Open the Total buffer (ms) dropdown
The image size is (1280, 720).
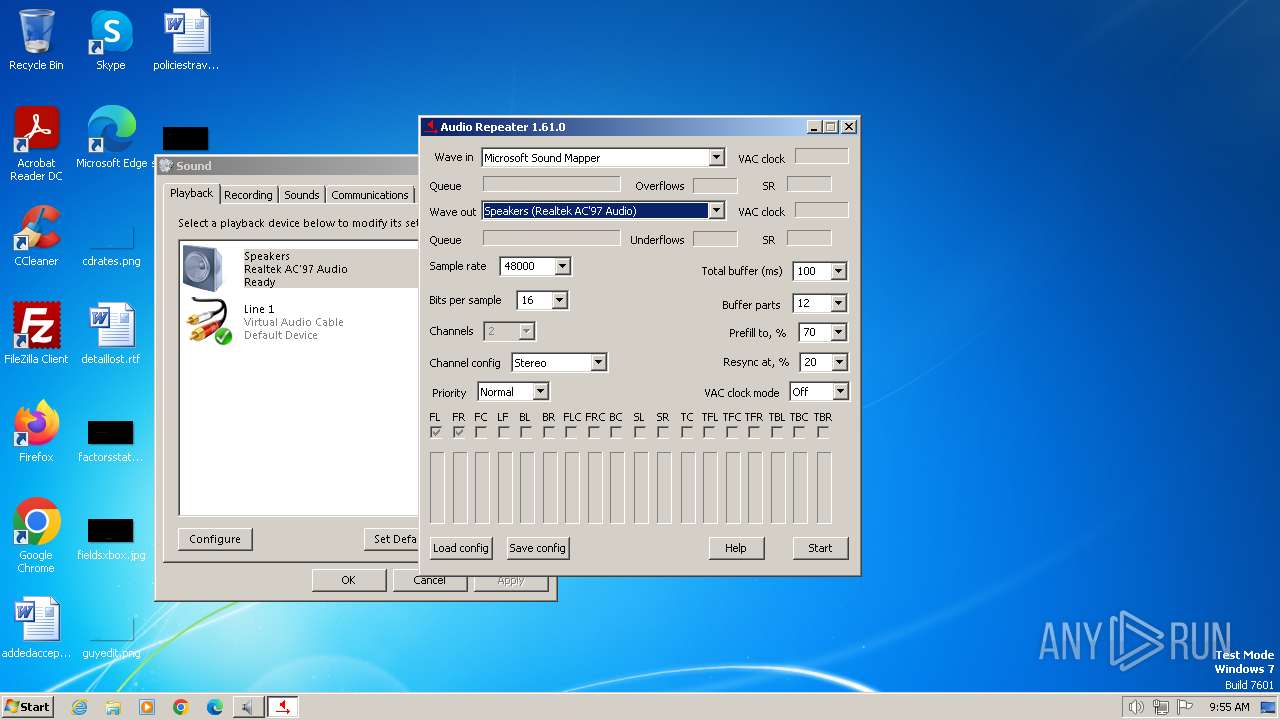pyautogui.click(x=838, y=272)
